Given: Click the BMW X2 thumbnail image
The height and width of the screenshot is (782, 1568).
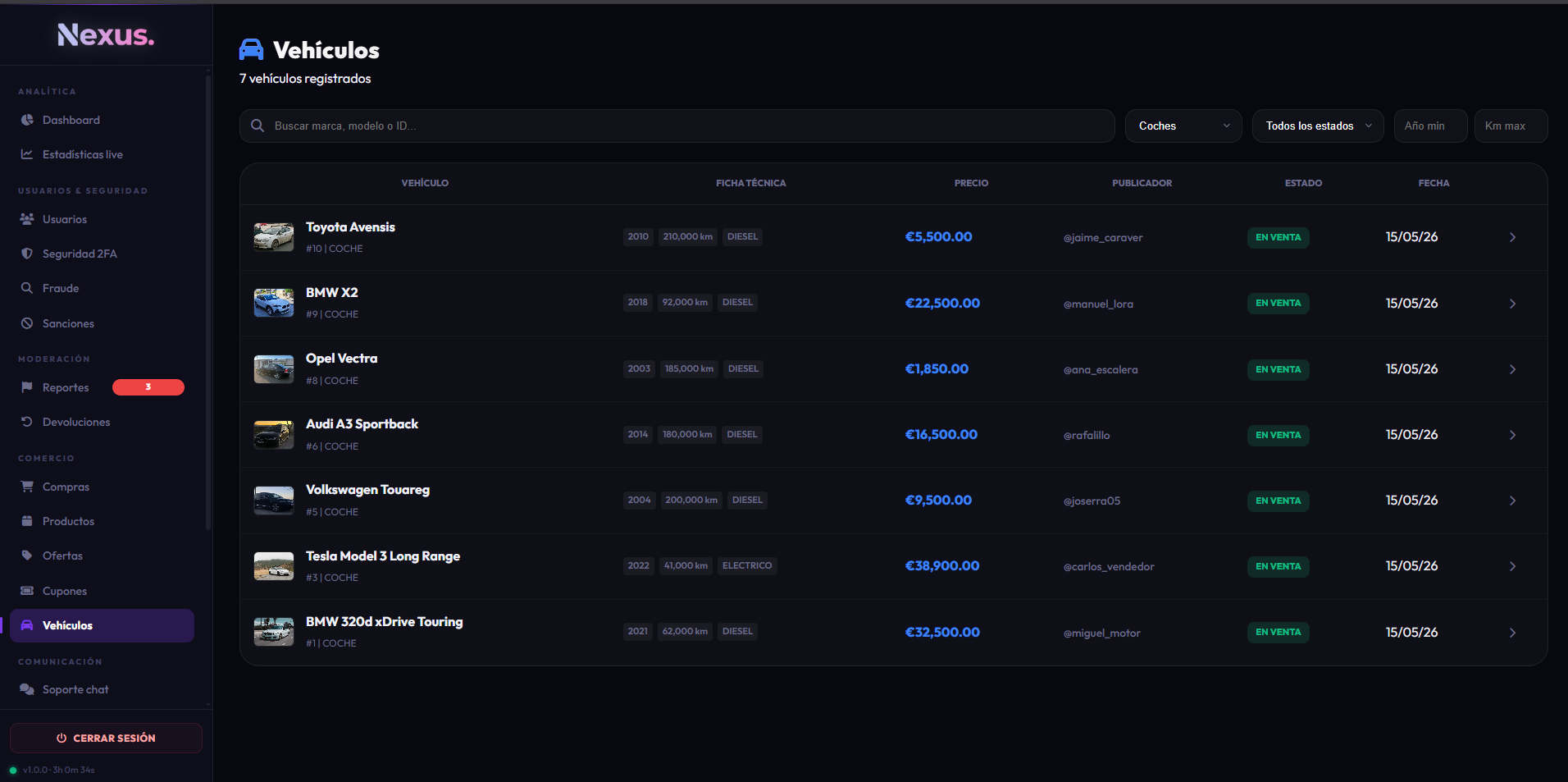Looking at the screenshot, I should coord(274,303).
